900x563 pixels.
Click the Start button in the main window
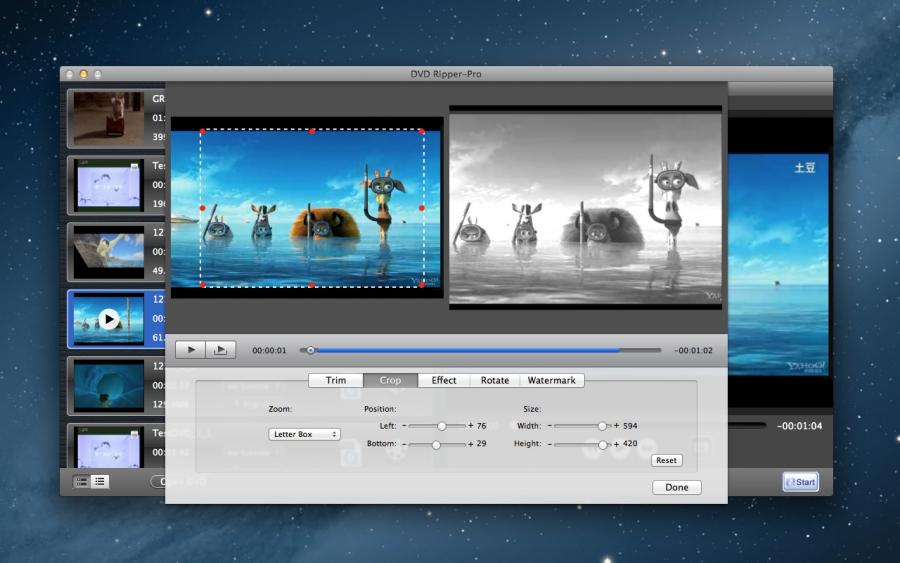[800, 482]
